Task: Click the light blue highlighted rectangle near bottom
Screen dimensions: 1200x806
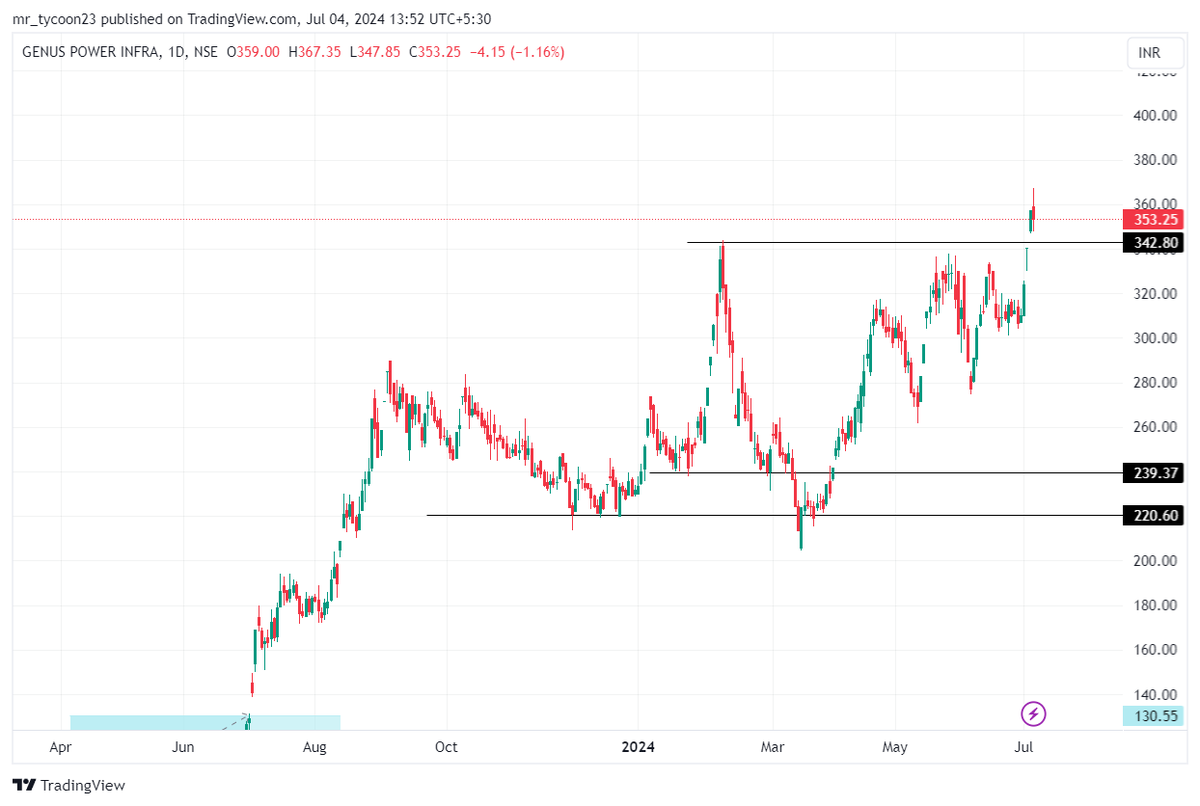Action: [205, 722]
